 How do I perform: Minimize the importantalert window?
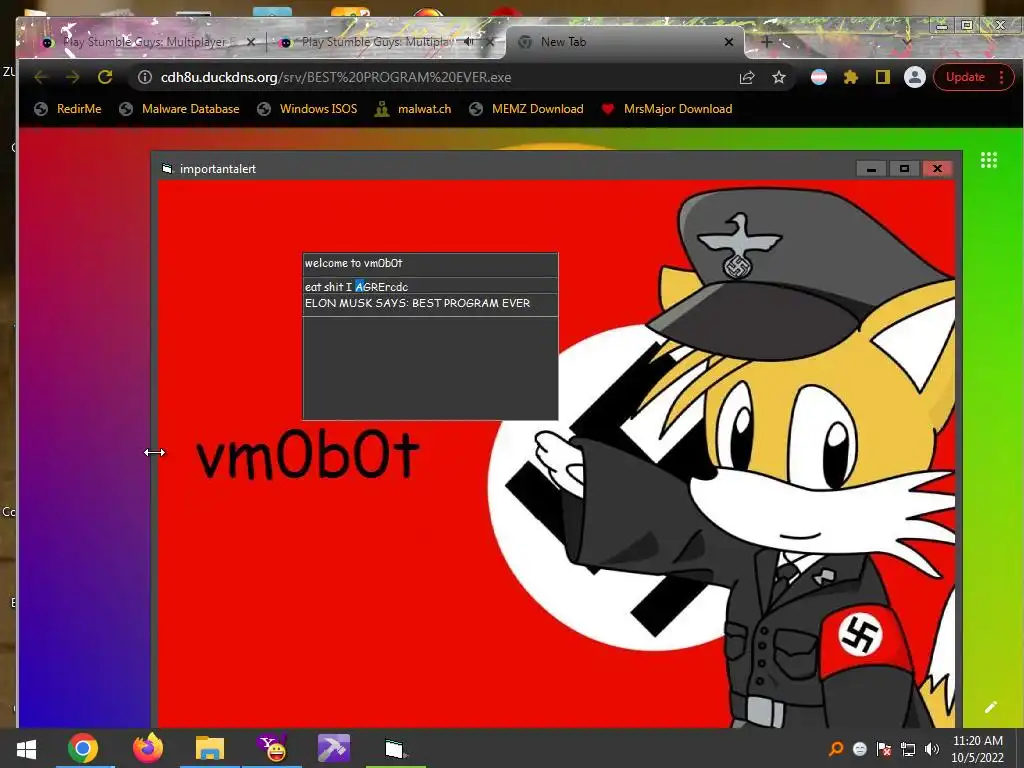[871, 168]
